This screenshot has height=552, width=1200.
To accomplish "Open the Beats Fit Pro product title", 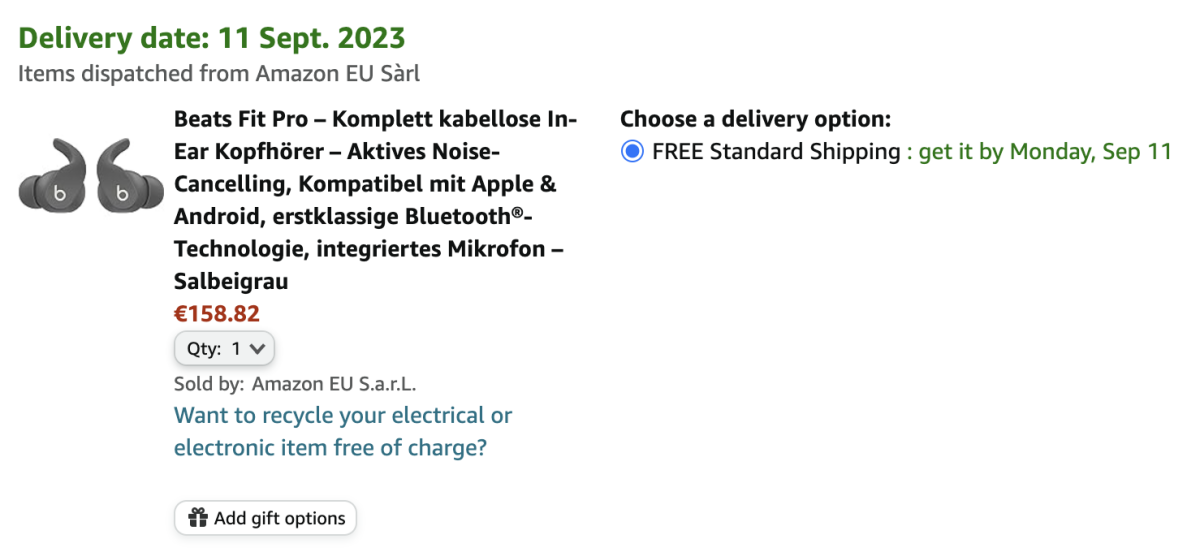I will tap(375, 201).
